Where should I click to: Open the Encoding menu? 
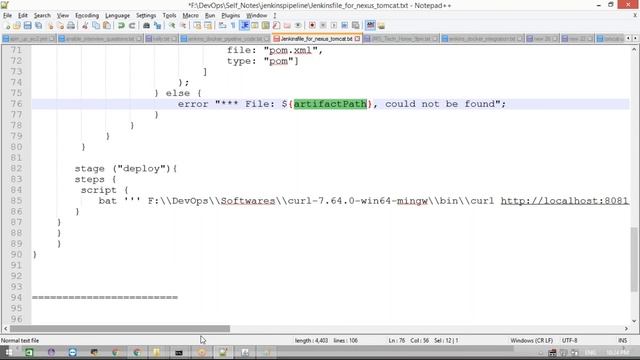[87, 16]
